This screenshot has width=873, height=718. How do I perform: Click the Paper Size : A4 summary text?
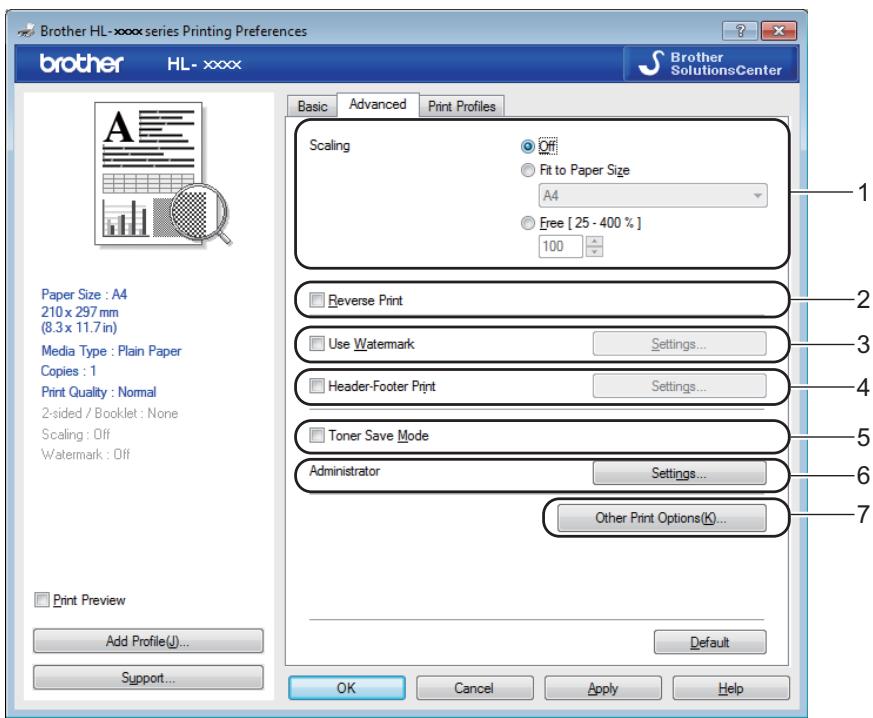point(84,294)
